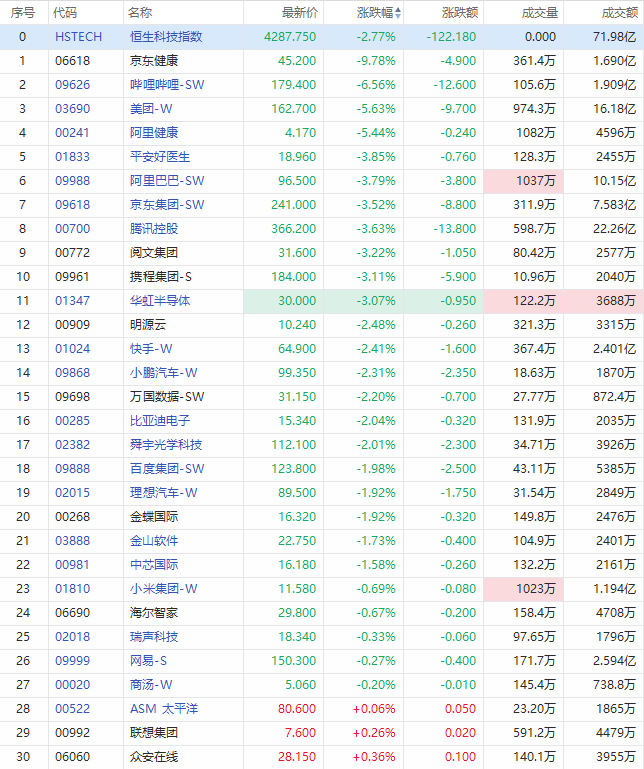This screenshot has height=769, width=644.
Task: Open 哔哩哔哩-SW stock name
Action: point(167,85)
